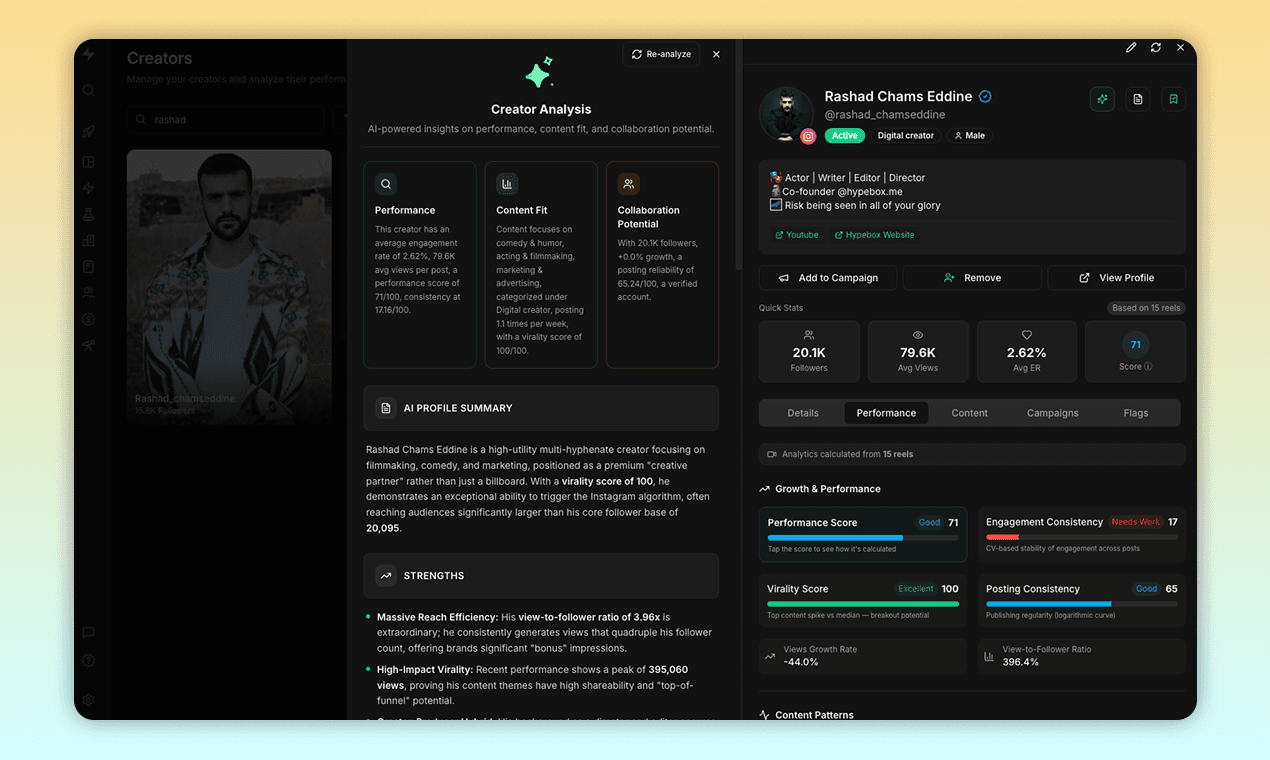Screen dimensions: 1270x760
Task: Click the Instagram badge on the avatar
Action: pos(808,136)
